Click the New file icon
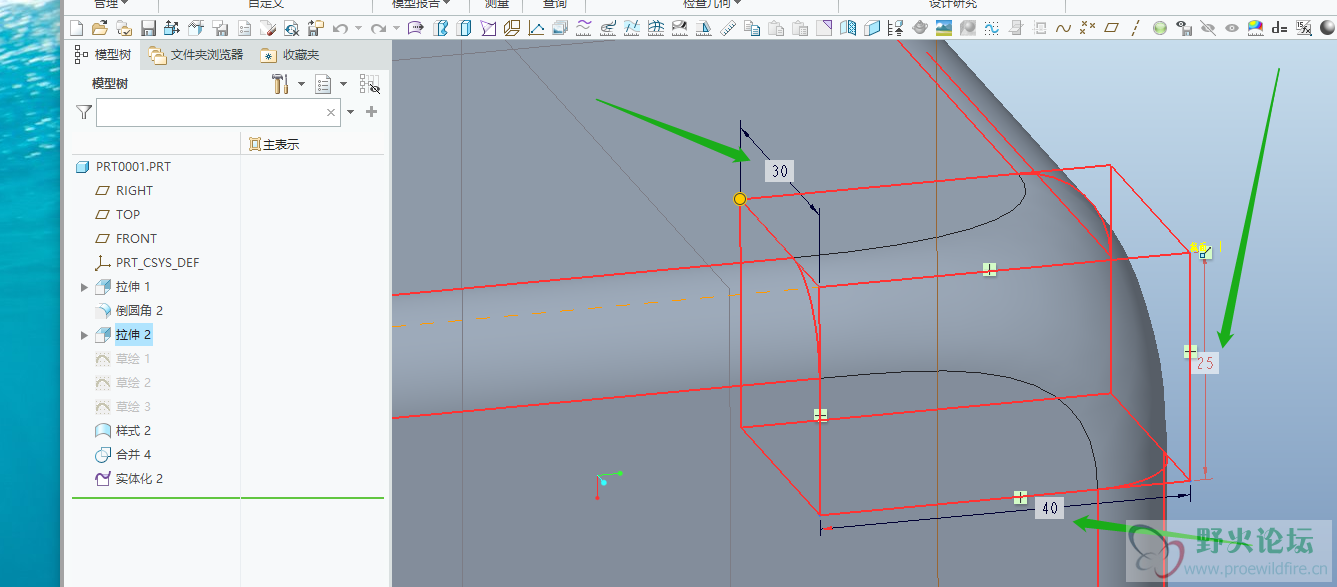The width and height of the screenshot is (1337, 587). [76, 28]
